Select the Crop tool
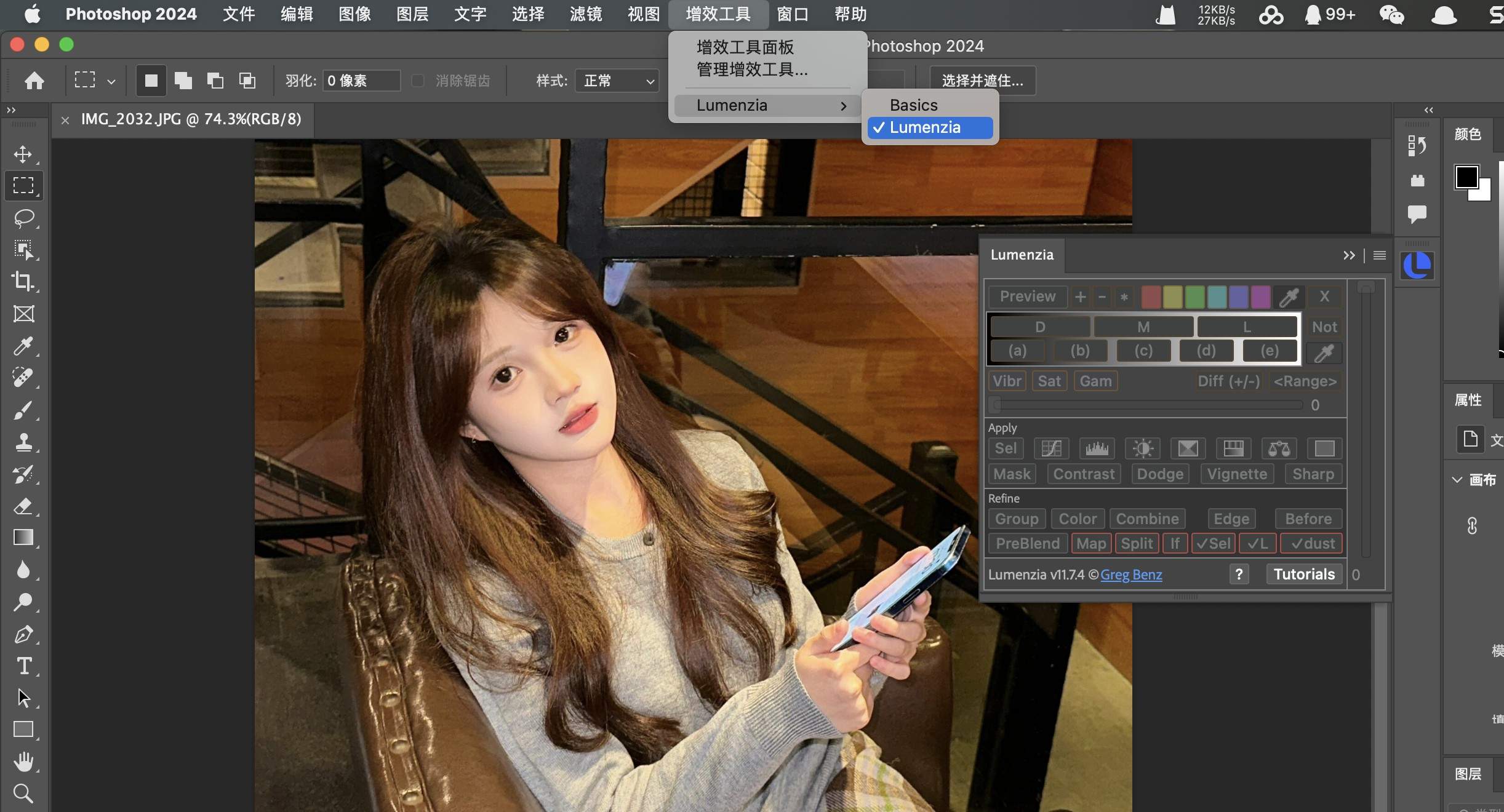 tap(25, 281)
